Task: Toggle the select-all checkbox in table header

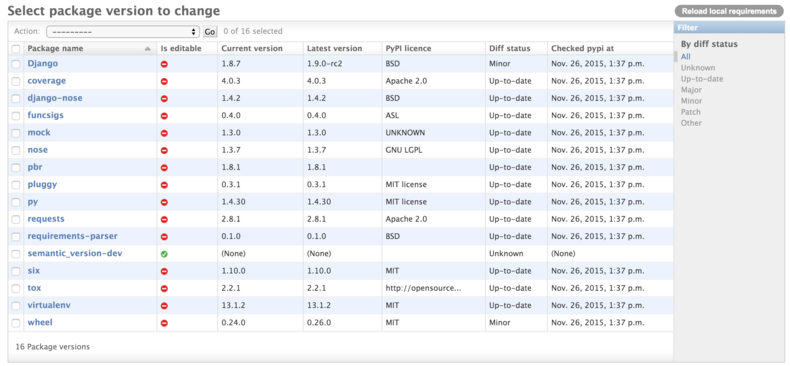Action: [16, 49]
